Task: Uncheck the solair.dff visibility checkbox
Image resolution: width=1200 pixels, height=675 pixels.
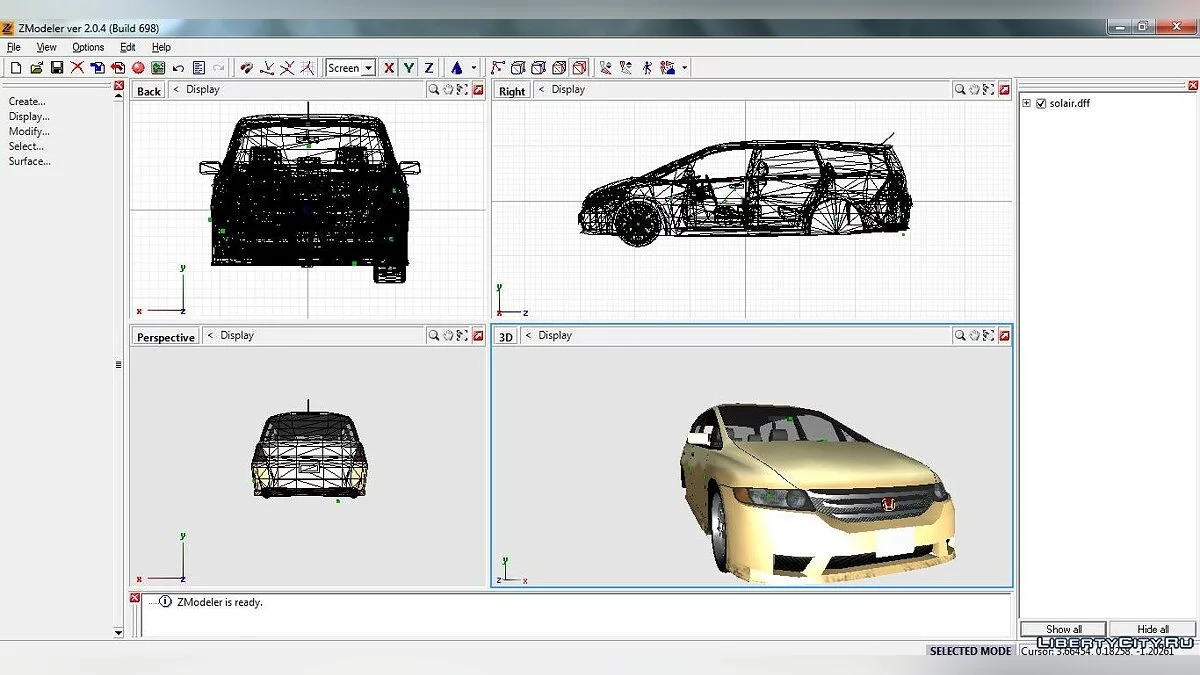Action: click(x=1041, y=103)
